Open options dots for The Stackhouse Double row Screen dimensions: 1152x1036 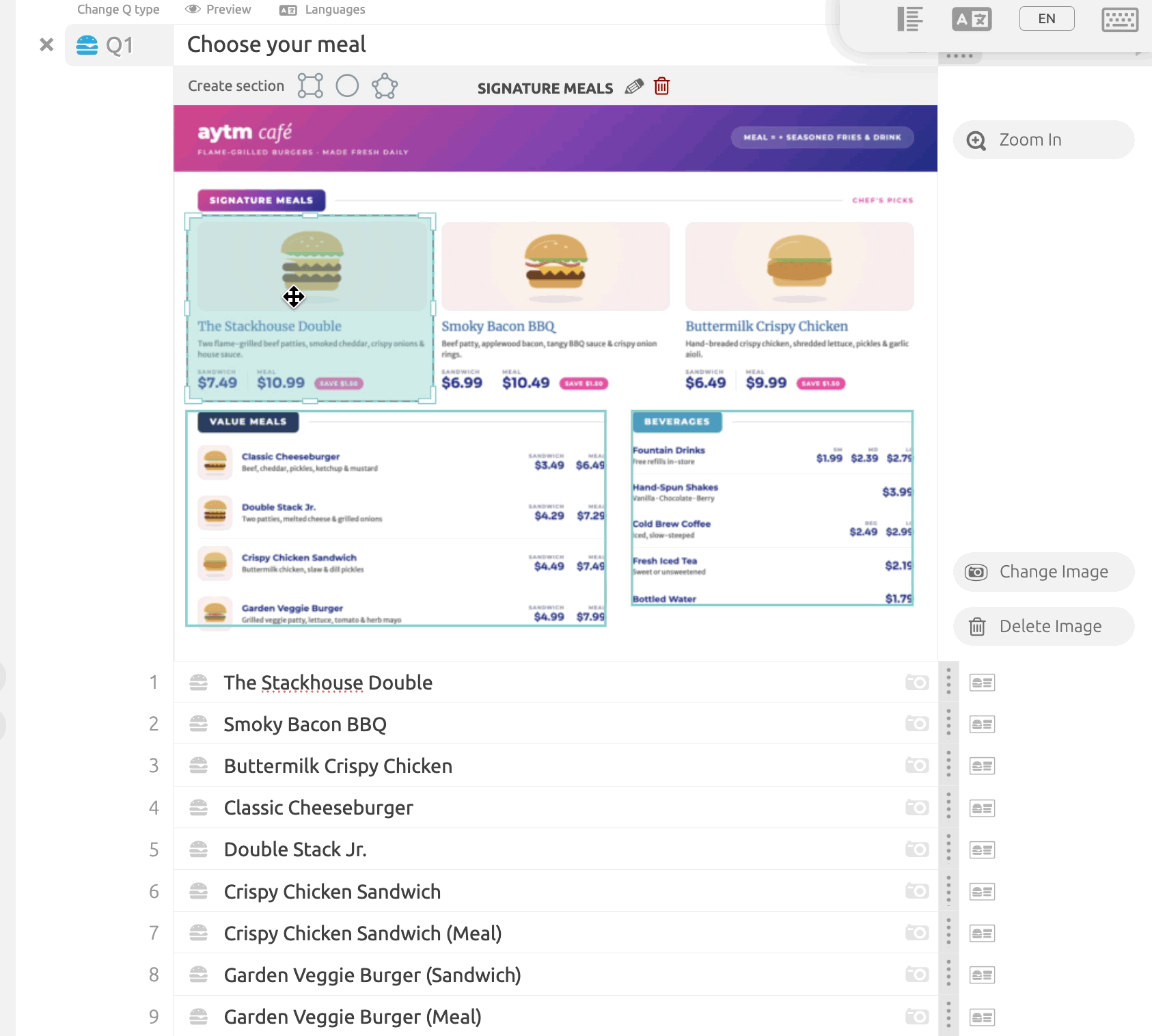click(x=948, y=682)
